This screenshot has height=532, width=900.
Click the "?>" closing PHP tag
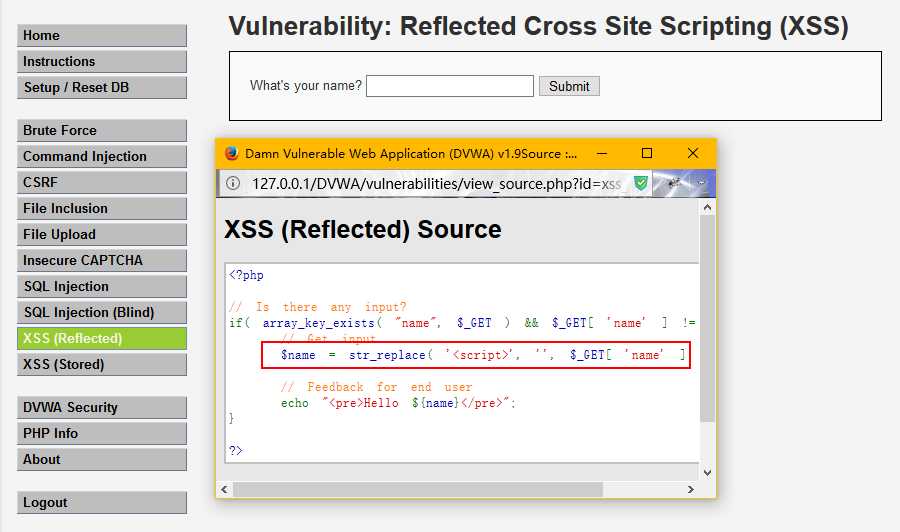(236, 451)
